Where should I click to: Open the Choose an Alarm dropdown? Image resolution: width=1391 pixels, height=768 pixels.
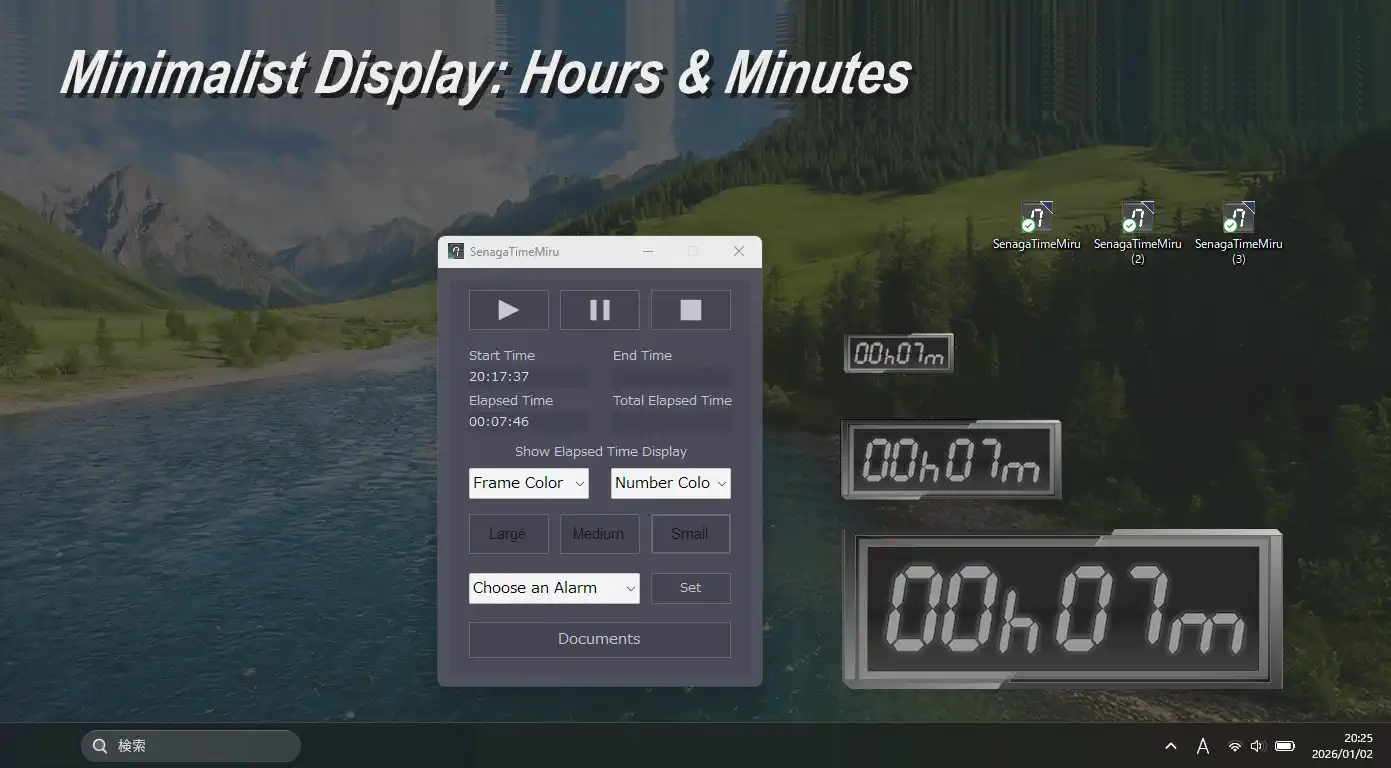[x=554, y=588]
